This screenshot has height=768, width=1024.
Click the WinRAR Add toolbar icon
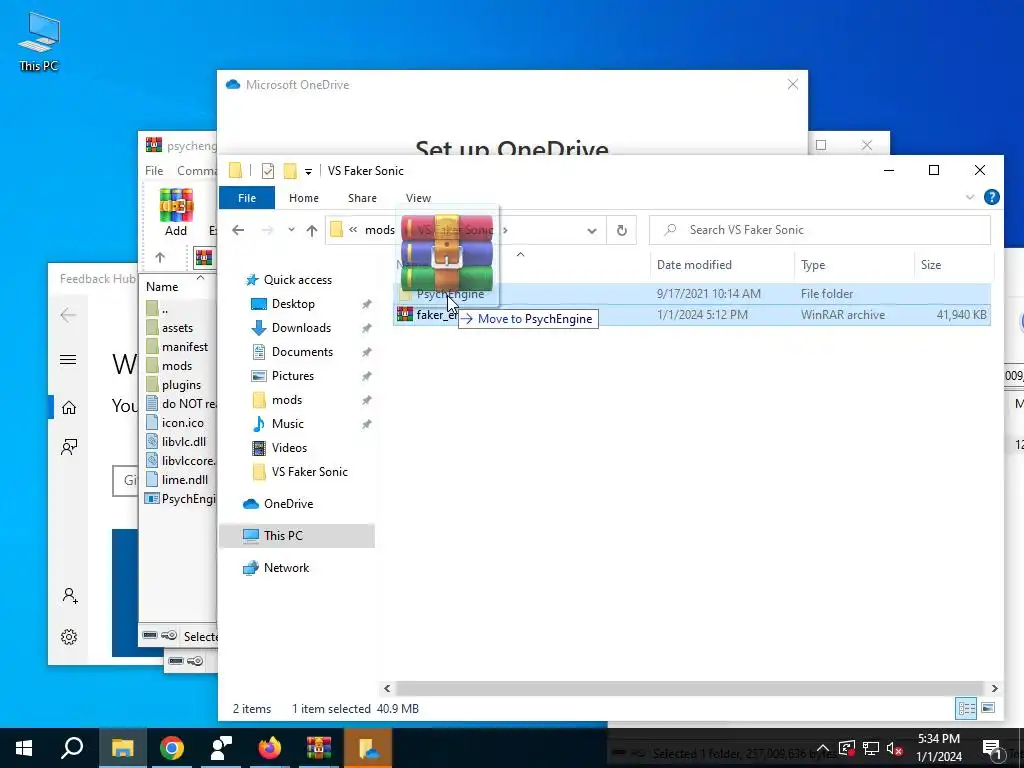(x=176, y=212)
